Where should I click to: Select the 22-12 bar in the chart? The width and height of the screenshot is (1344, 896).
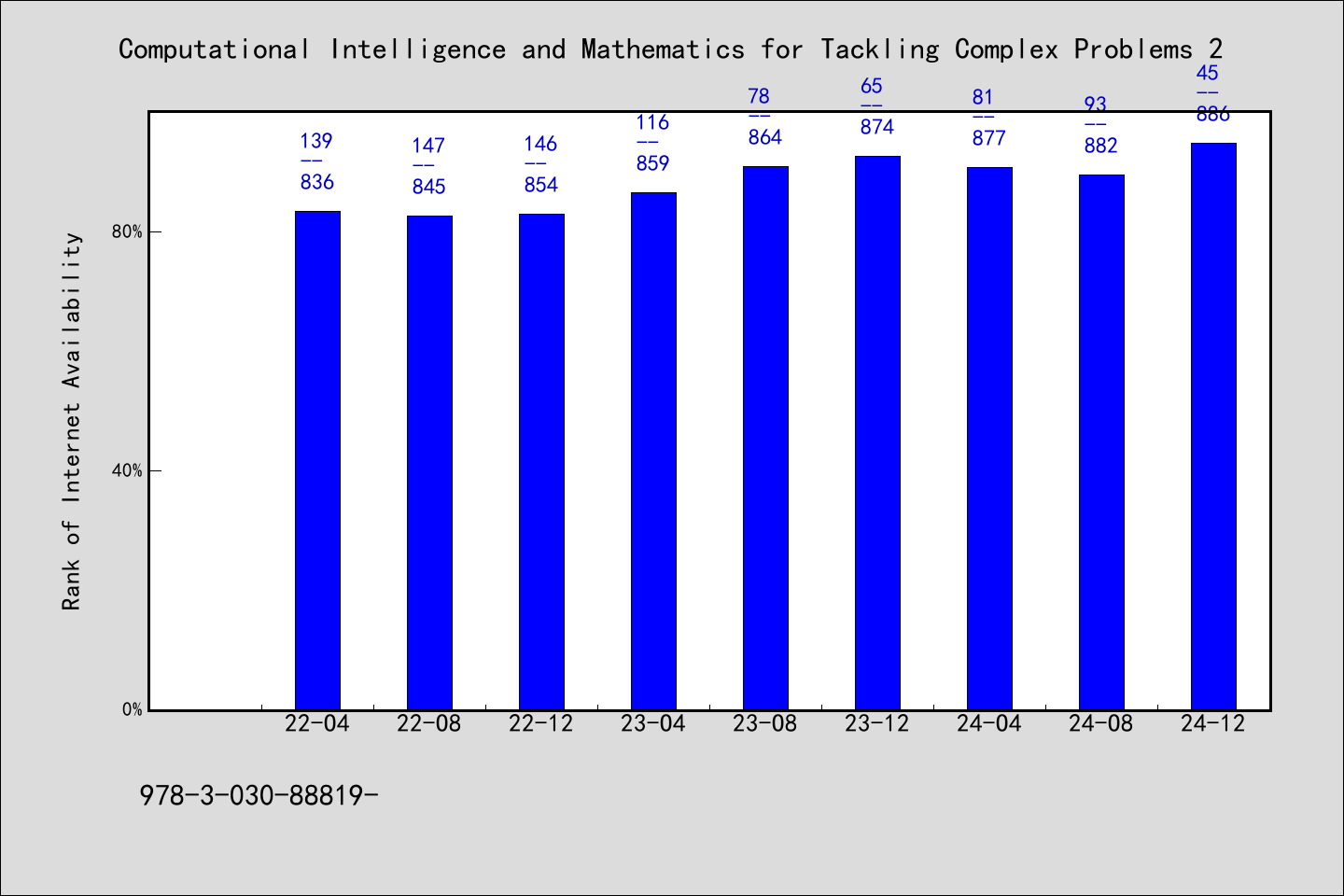tap(541, 462)
